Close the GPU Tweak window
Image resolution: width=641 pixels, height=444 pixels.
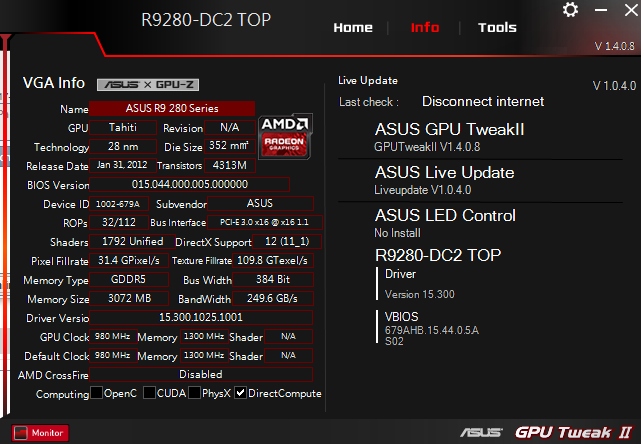[x=631, y=10]
